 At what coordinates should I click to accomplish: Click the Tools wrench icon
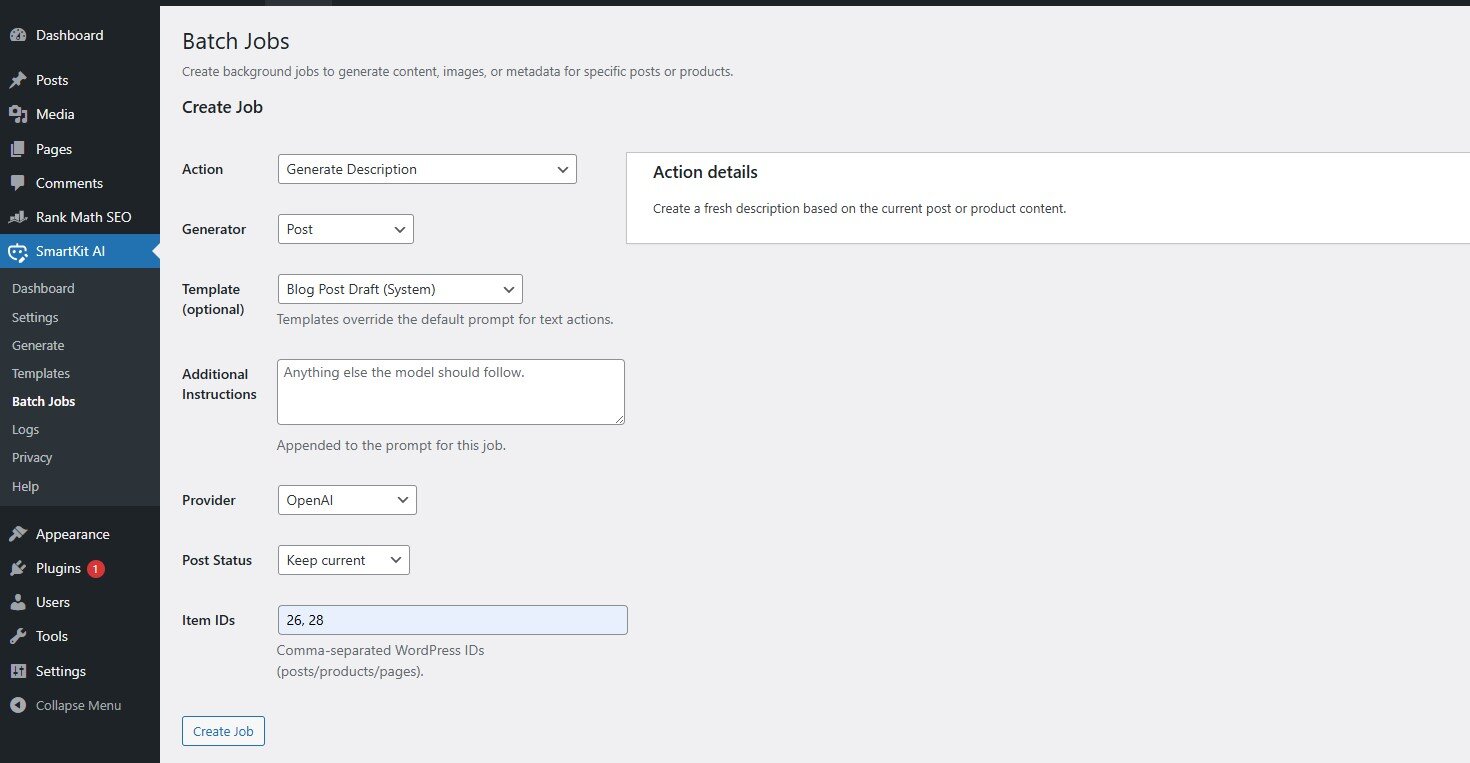tap(18, 636)
